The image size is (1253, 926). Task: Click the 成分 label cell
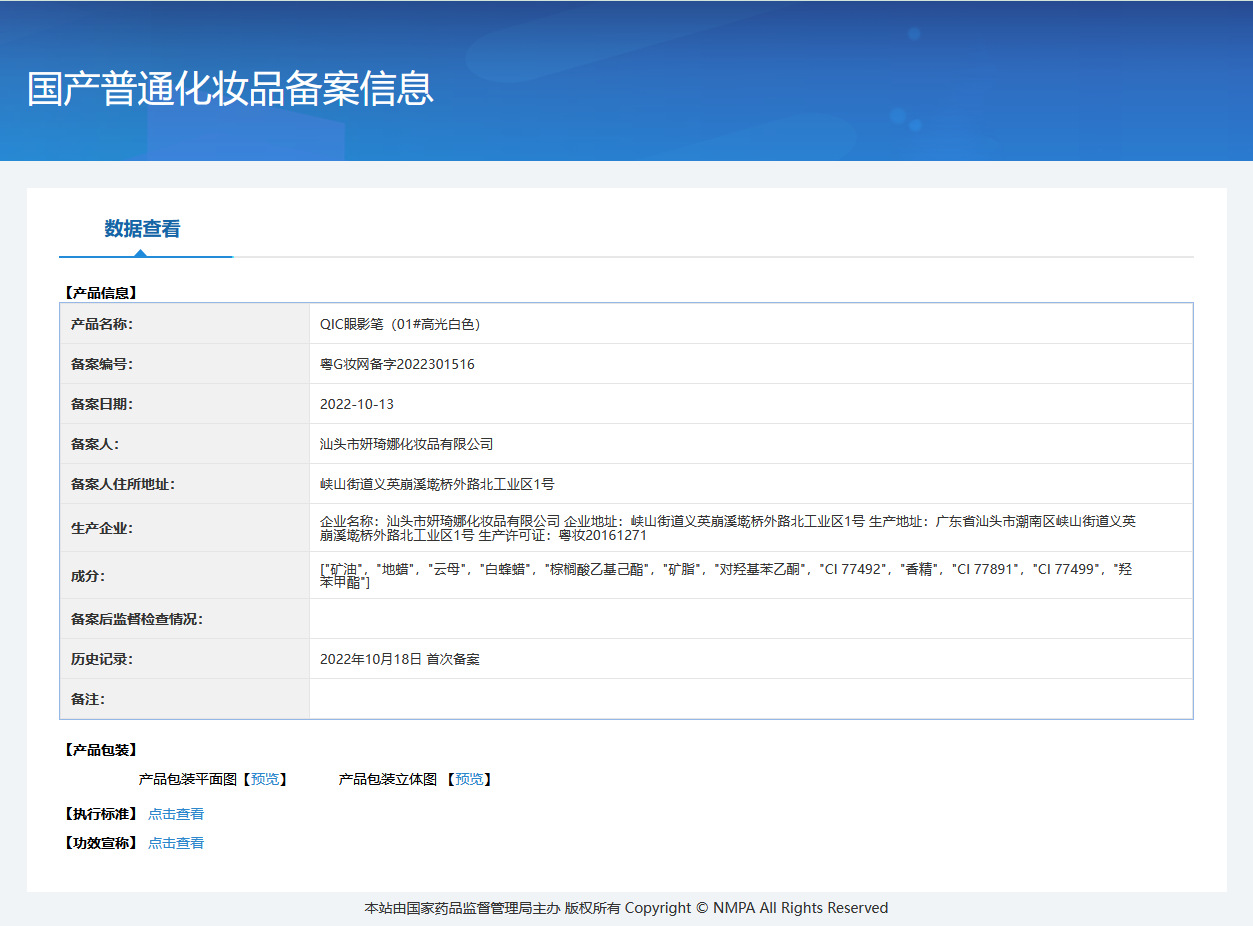(x=185, y=575)
